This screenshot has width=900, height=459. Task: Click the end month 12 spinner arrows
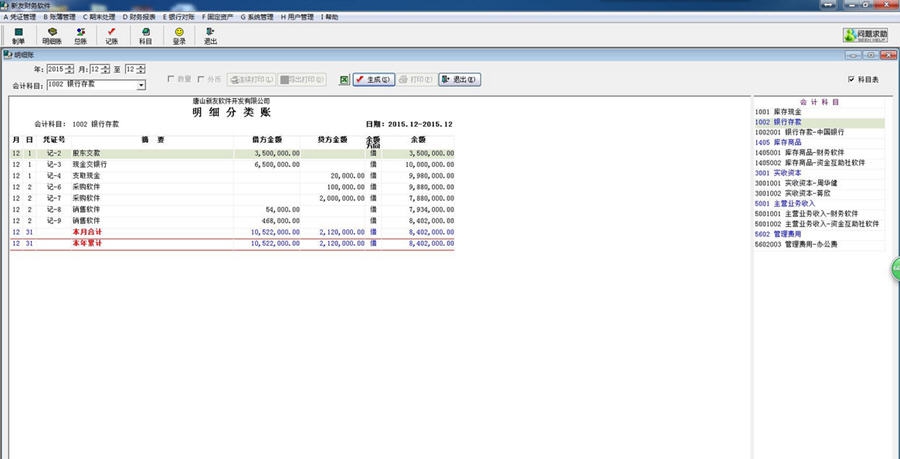[141, 69]
